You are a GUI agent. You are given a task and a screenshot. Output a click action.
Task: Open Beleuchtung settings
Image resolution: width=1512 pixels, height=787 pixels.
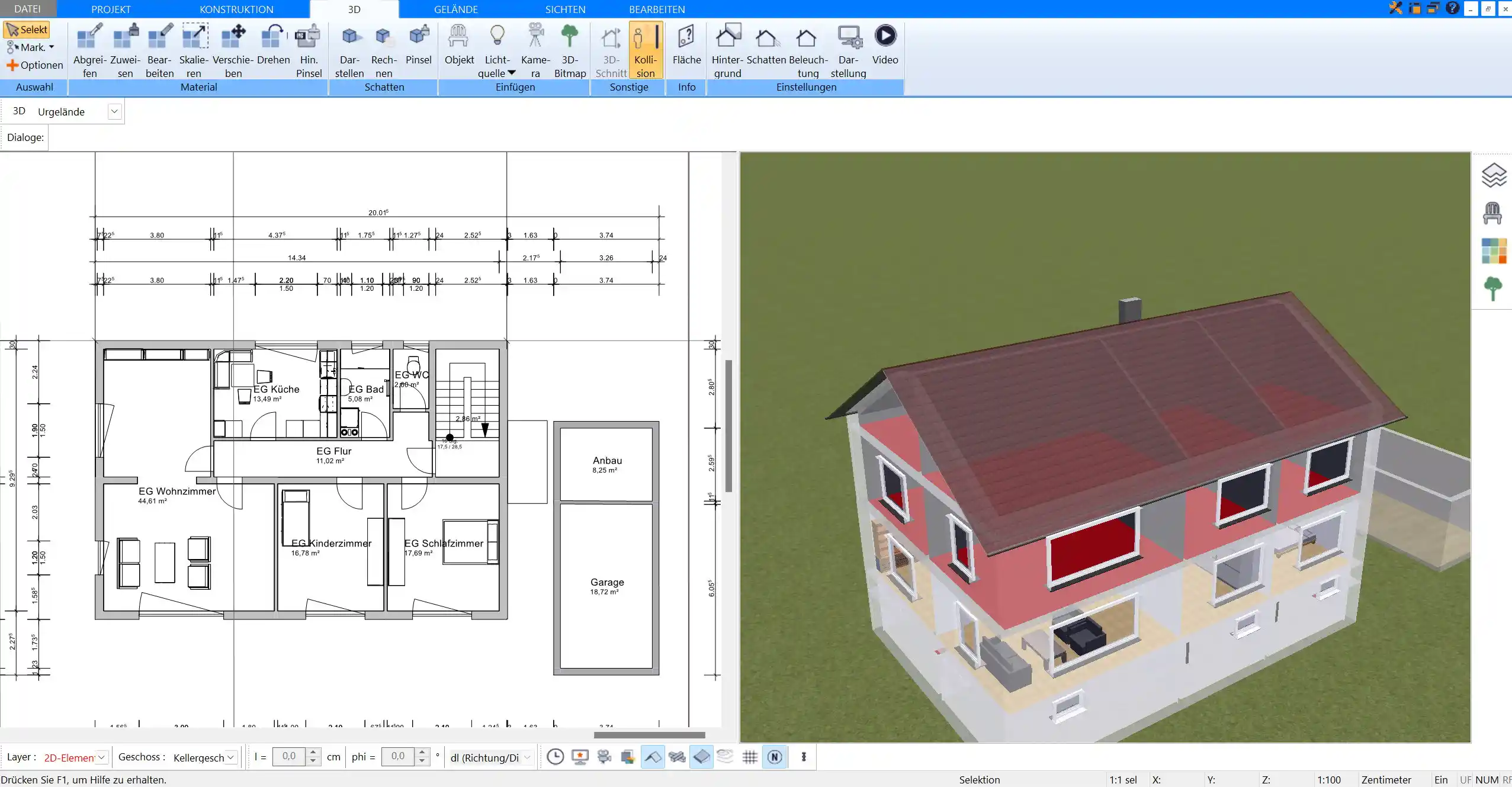[x=808, y=50]
